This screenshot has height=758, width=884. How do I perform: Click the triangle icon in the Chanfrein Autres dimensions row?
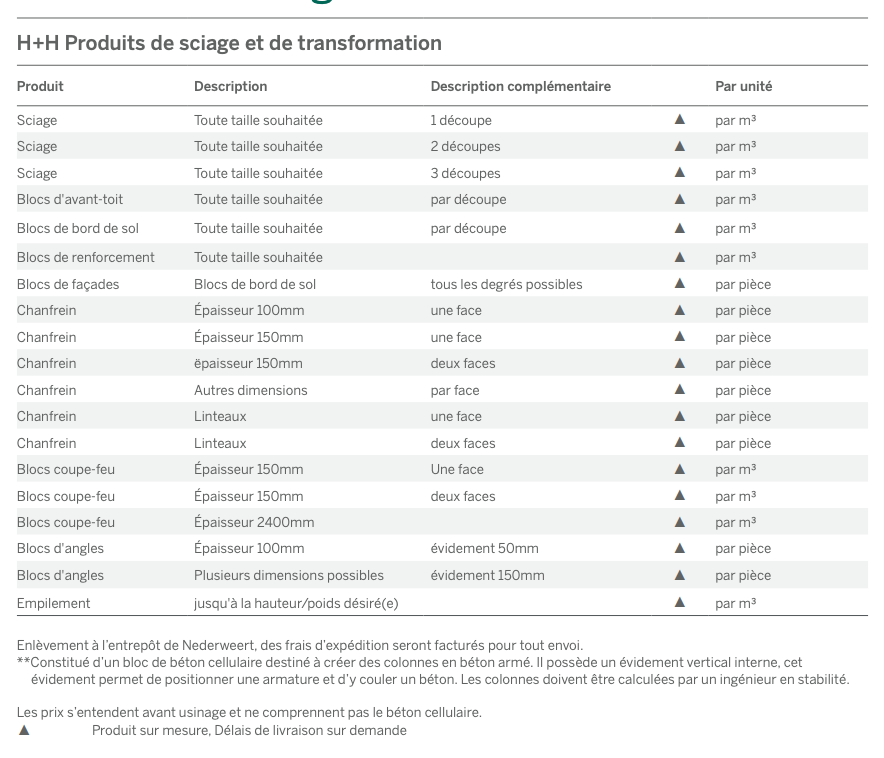(x=680, y=389)
